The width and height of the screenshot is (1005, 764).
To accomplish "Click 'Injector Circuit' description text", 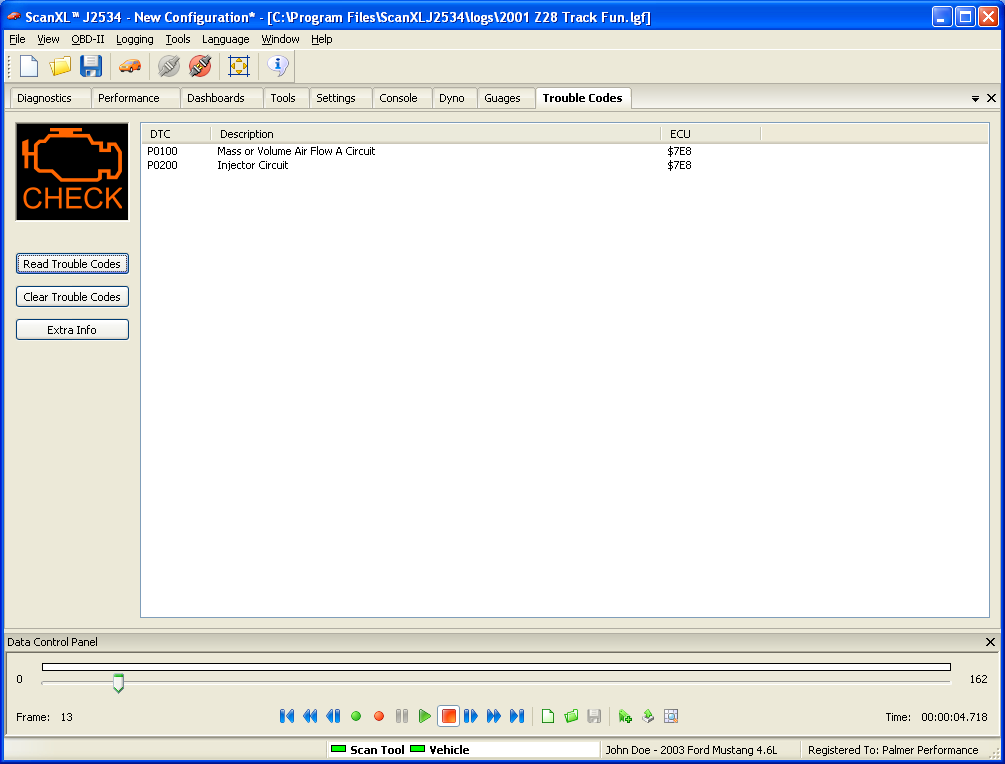I will click(x=253, y=165).
